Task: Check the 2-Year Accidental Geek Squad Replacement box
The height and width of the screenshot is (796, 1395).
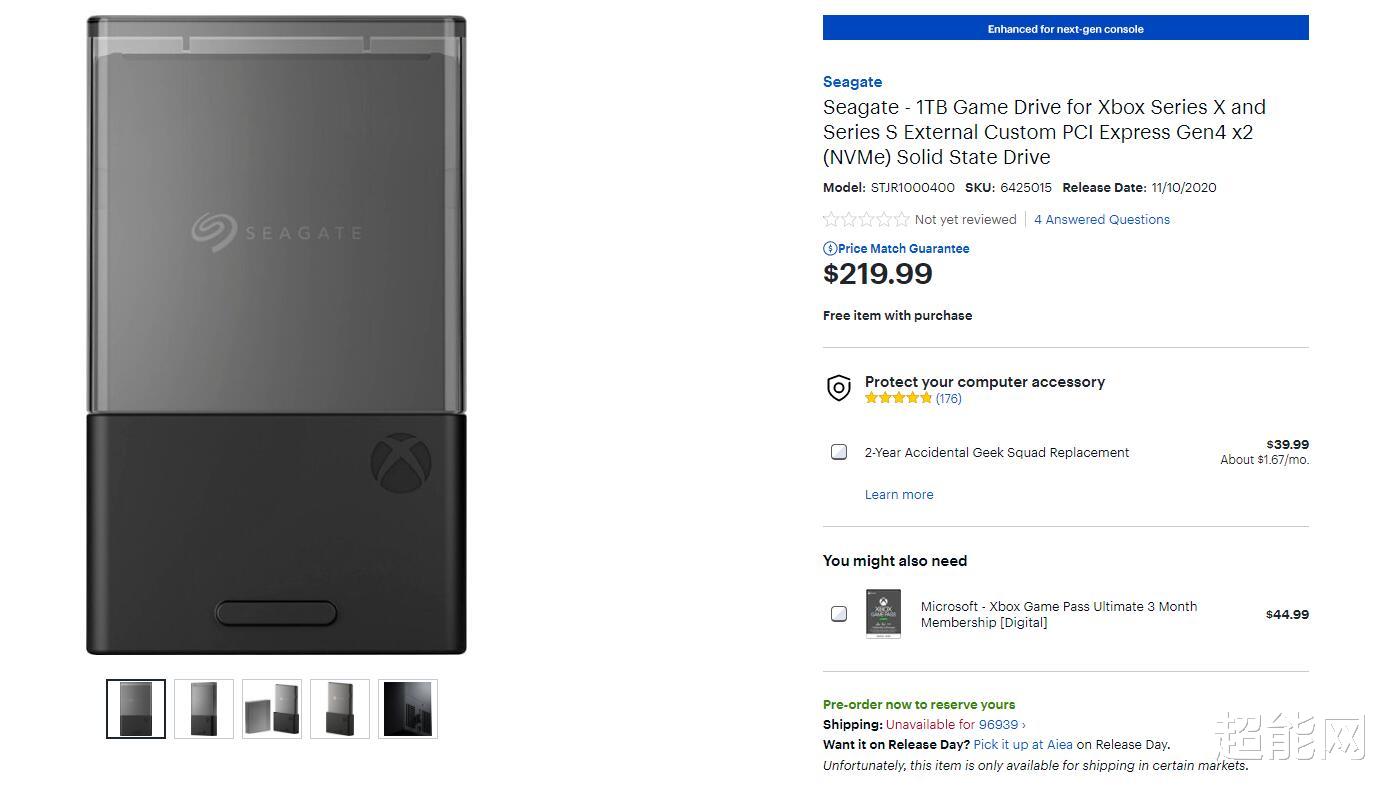Action: click(839, 452)
